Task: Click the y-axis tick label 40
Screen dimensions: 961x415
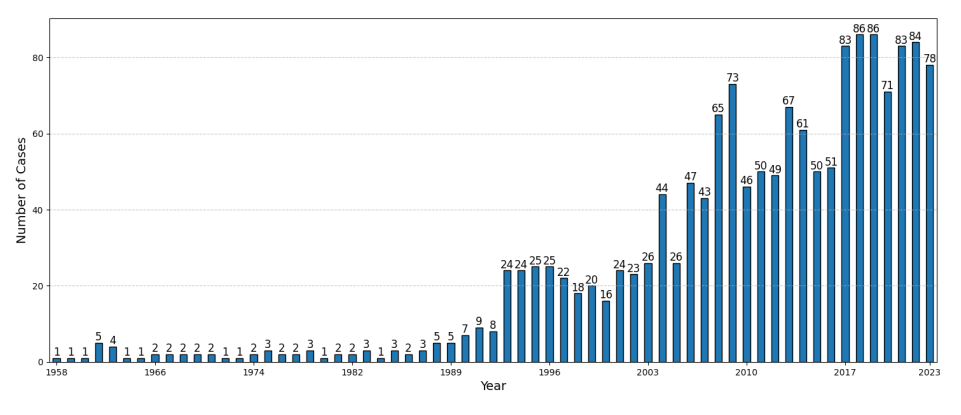Action: point(39,210)
